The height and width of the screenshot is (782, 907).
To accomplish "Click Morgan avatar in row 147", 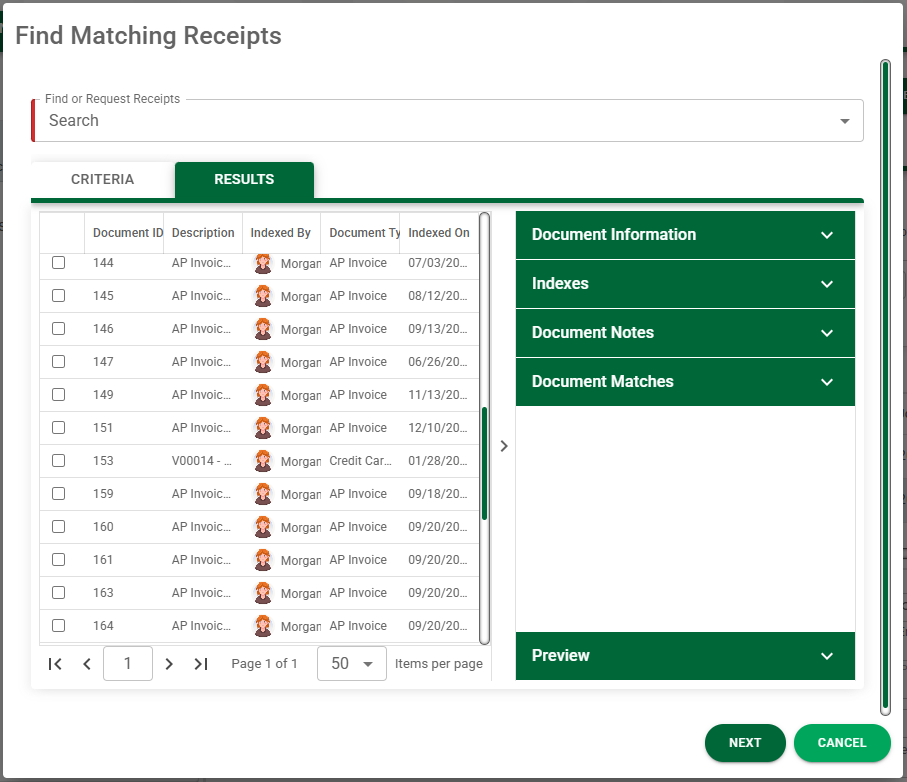I will point(263,362).
